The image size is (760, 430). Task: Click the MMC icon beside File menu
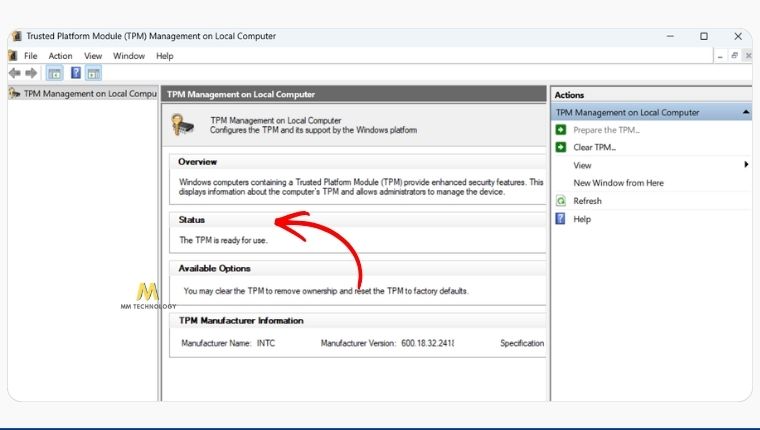pyautogui.click(x=13, y=55)
